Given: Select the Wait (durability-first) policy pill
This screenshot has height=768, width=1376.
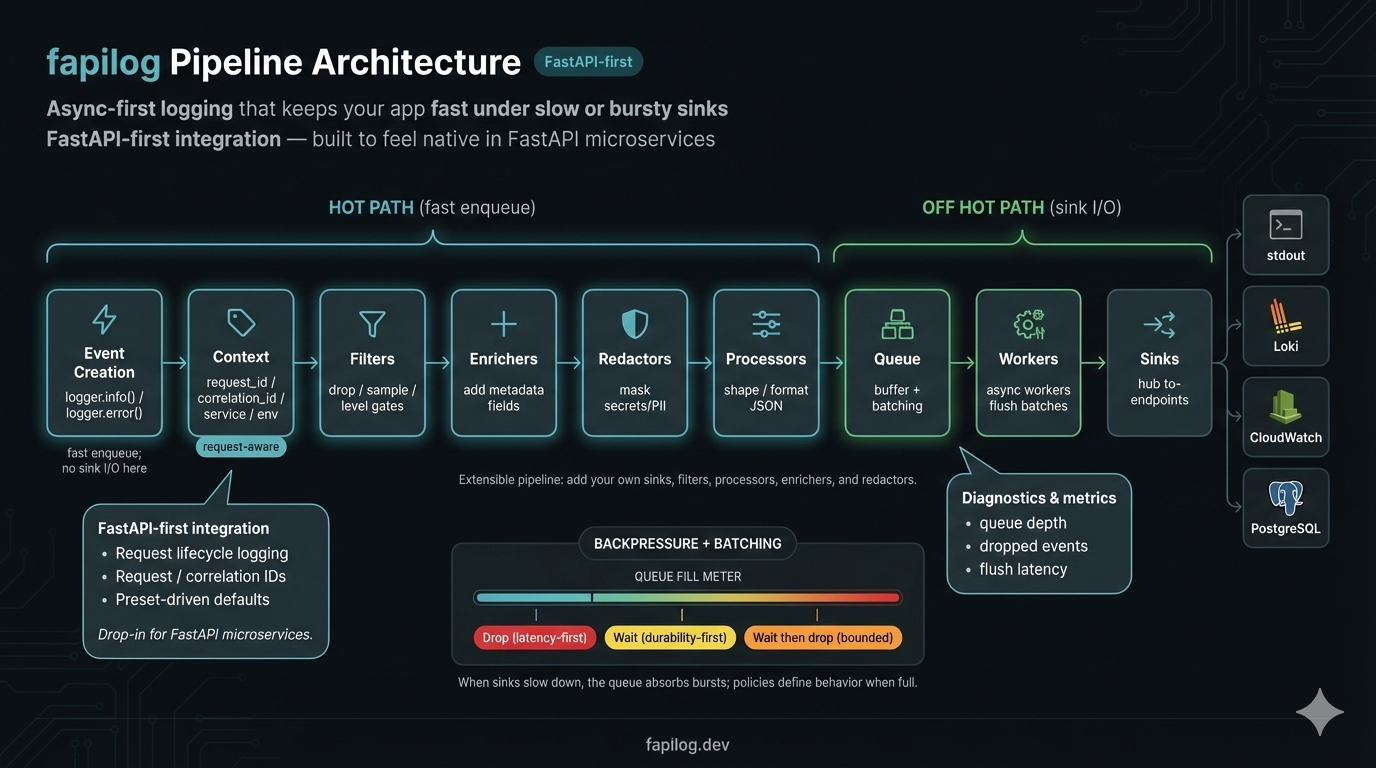Looking at the screenshot, I should click(x=670, y=637).
